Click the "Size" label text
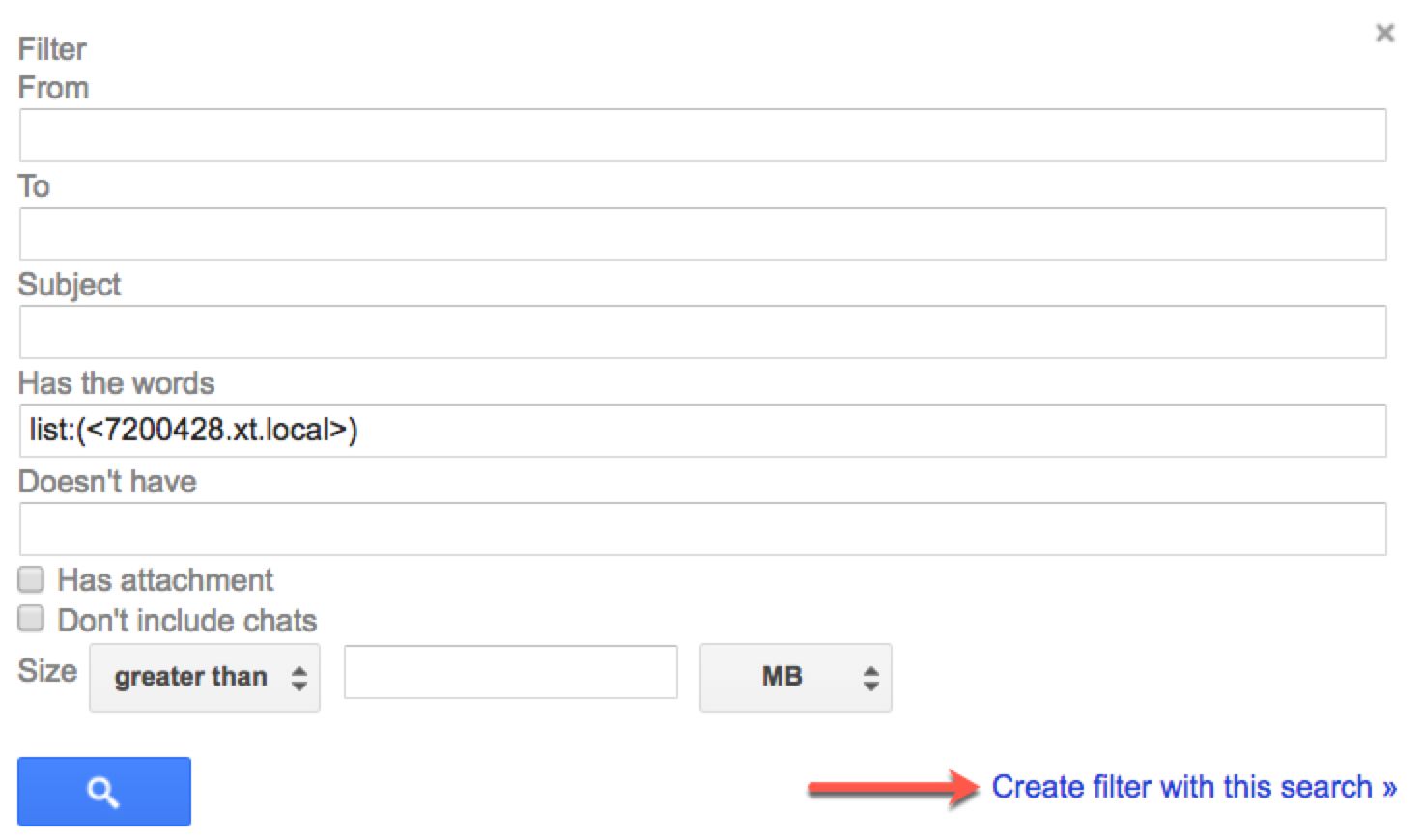This screenshot has width=1422, height=840. click(x=47, y=671)
